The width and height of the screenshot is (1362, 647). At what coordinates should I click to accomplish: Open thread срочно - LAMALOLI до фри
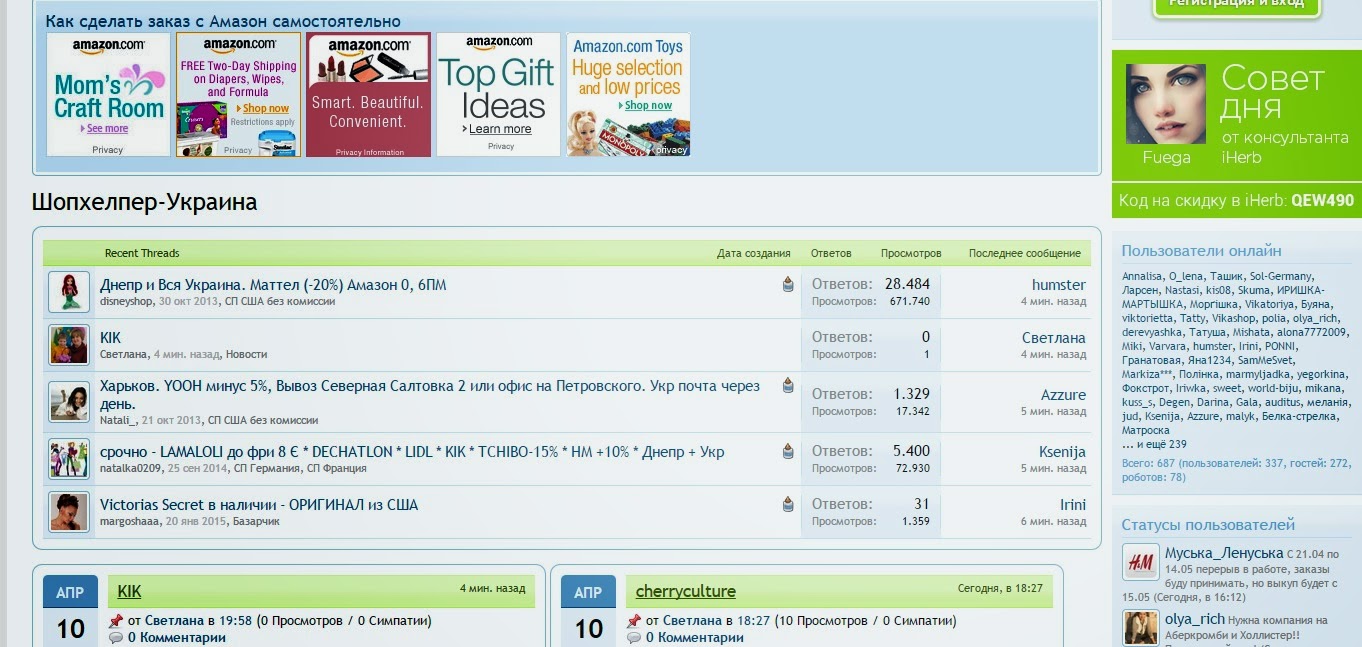[x=412, y=452]
